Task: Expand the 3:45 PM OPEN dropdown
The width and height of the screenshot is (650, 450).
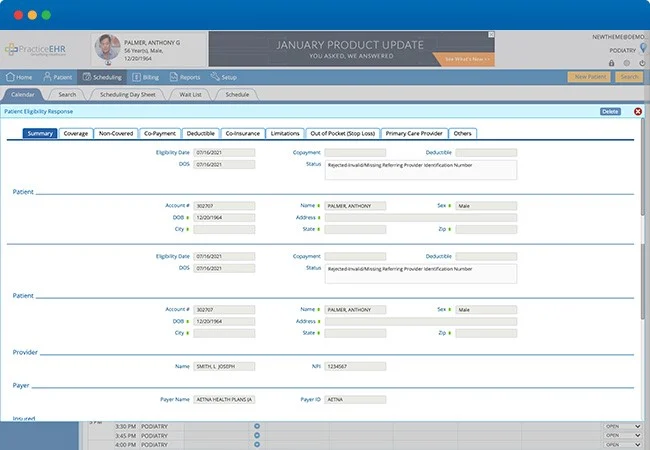Action: 622,436
